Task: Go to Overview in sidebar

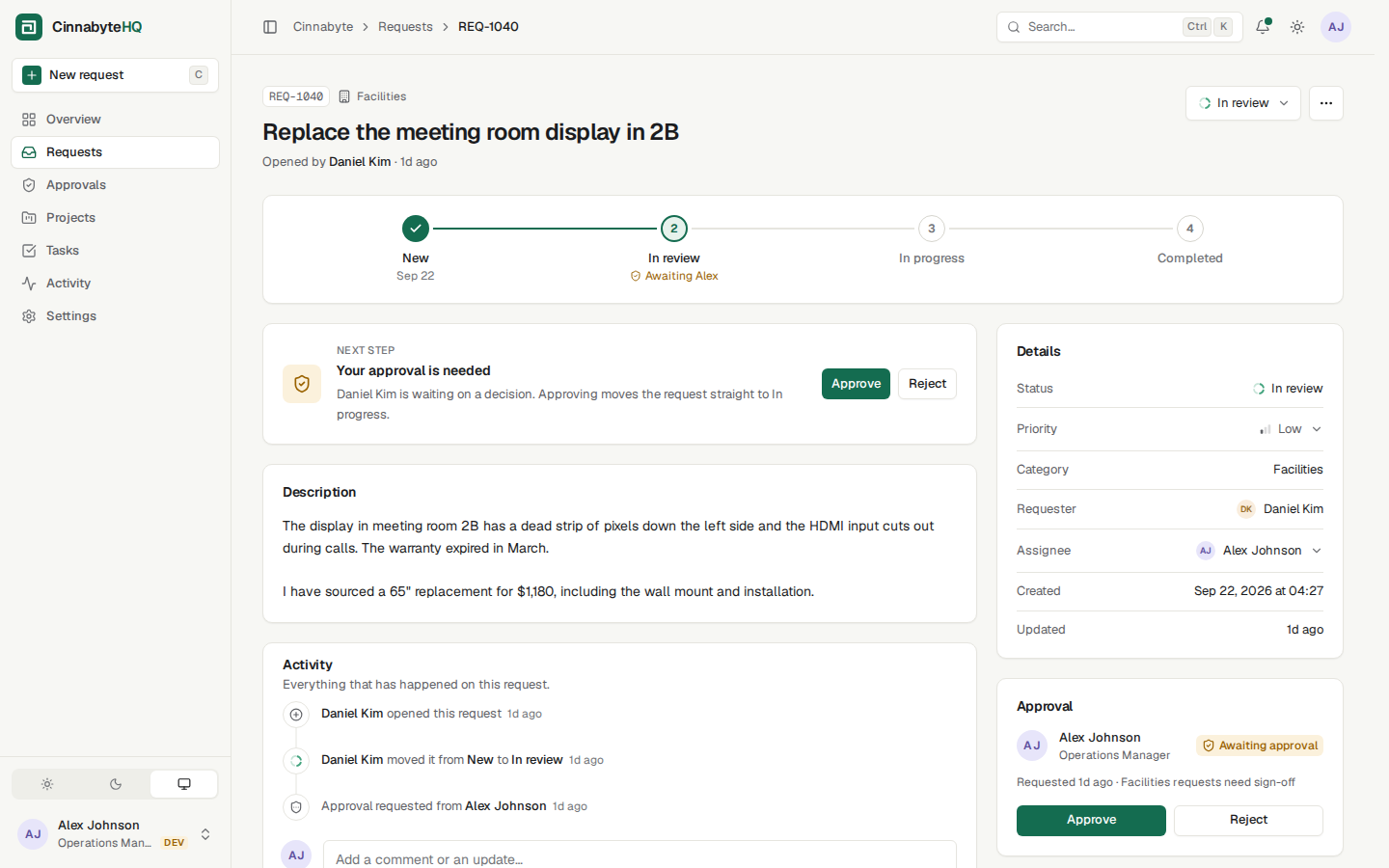Action: point(116,120)
